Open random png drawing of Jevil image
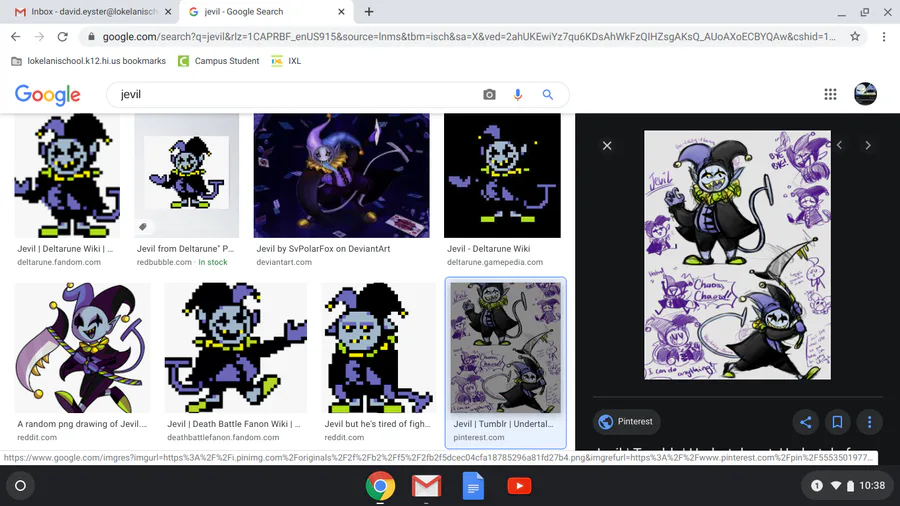 (82, 348)
